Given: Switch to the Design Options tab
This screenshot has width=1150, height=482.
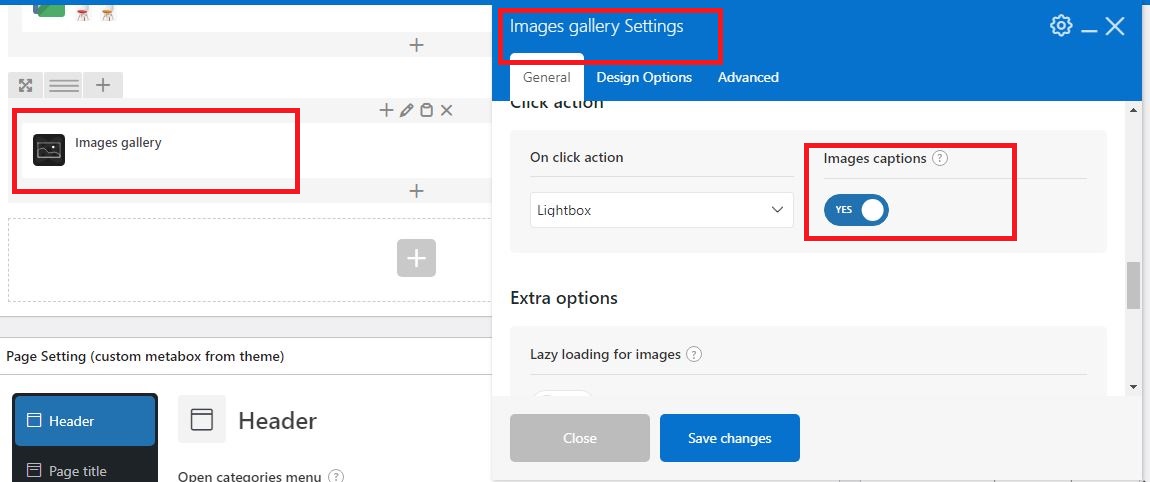Looking at the screenshot, I should point(644,77).
